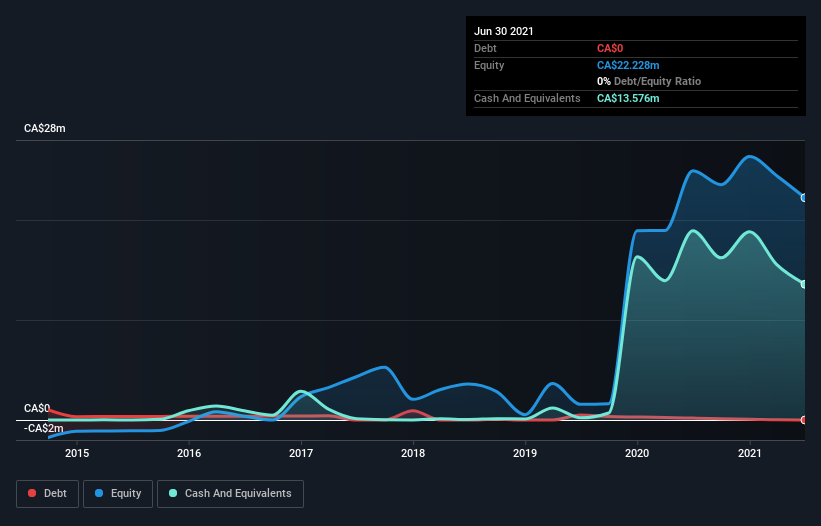Click the Debt row label in tooltip
This screenshot has height=526, width=821.
[x=485, y=48]
